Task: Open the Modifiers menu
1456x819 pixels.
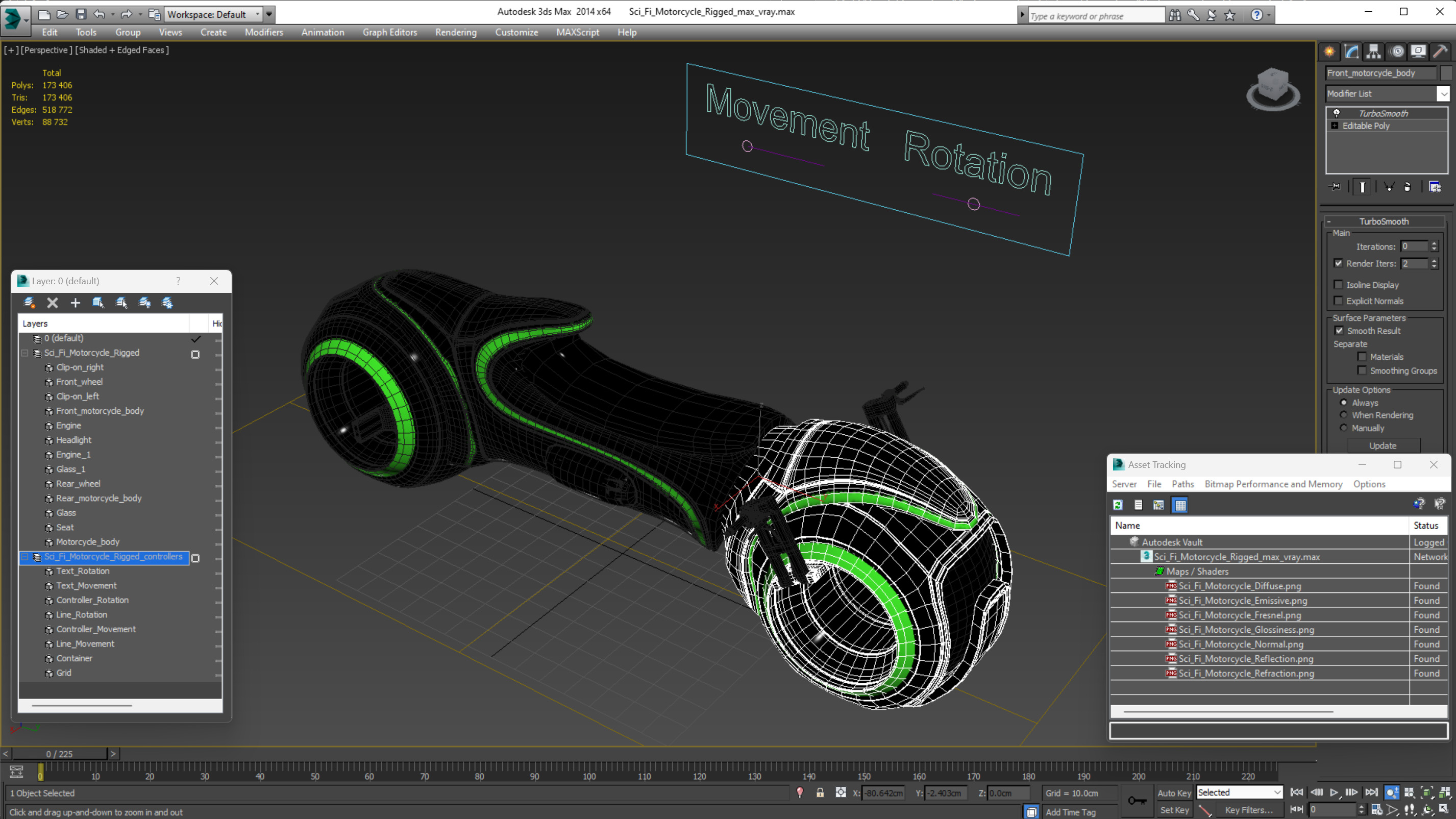Action: pyautogui.click(x=263, y=32)
